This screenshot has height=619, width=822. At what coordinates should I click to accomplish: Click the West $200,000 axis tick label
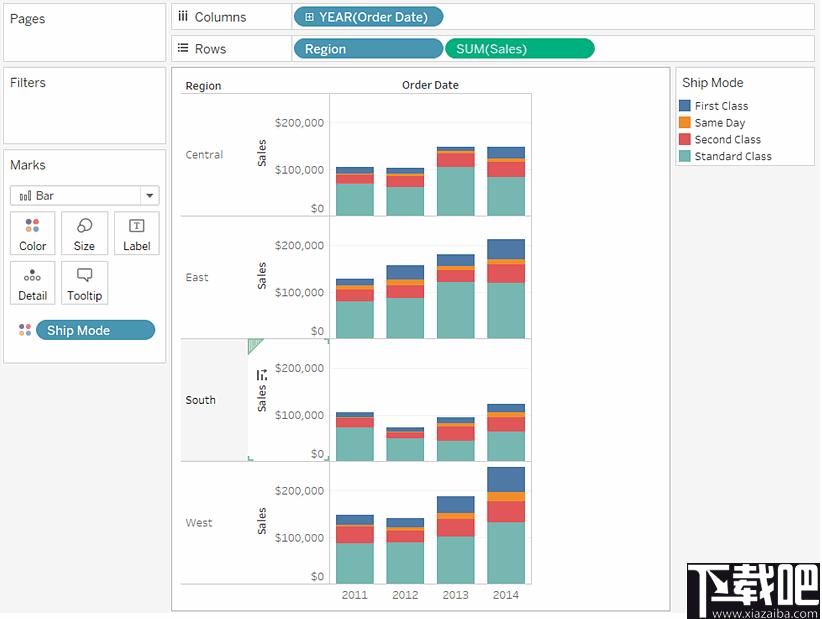(299, 491)
